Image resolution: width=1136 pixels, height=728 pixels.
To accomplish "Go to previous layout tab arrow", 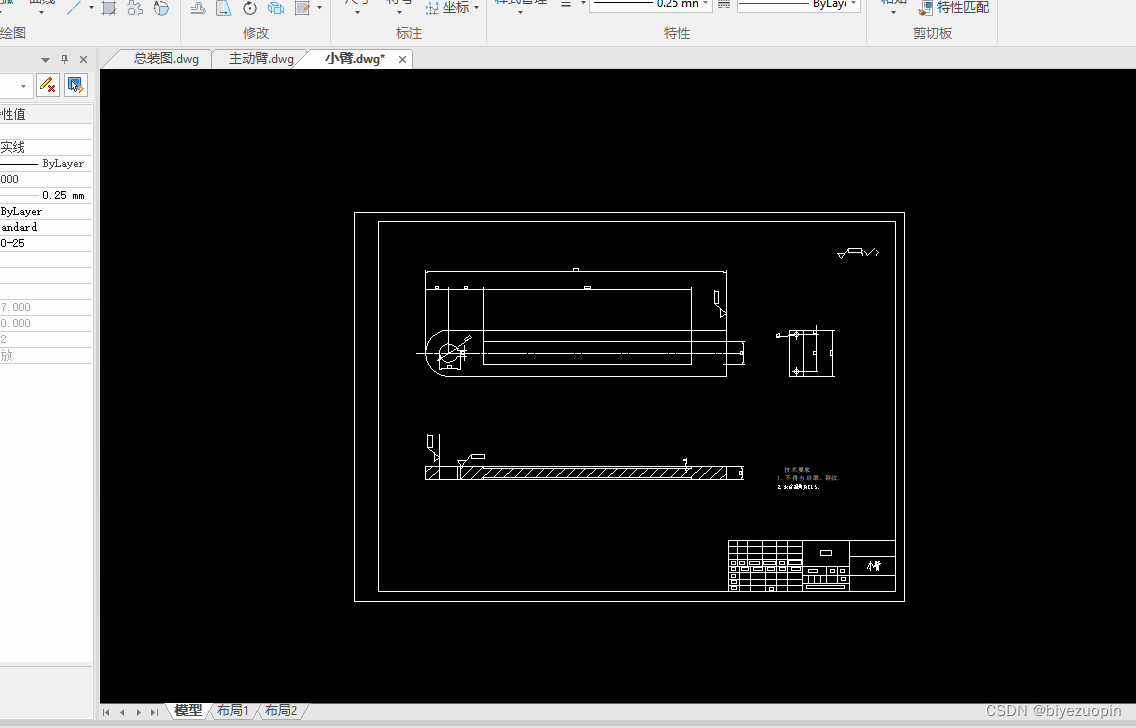I will pos(122,713).
